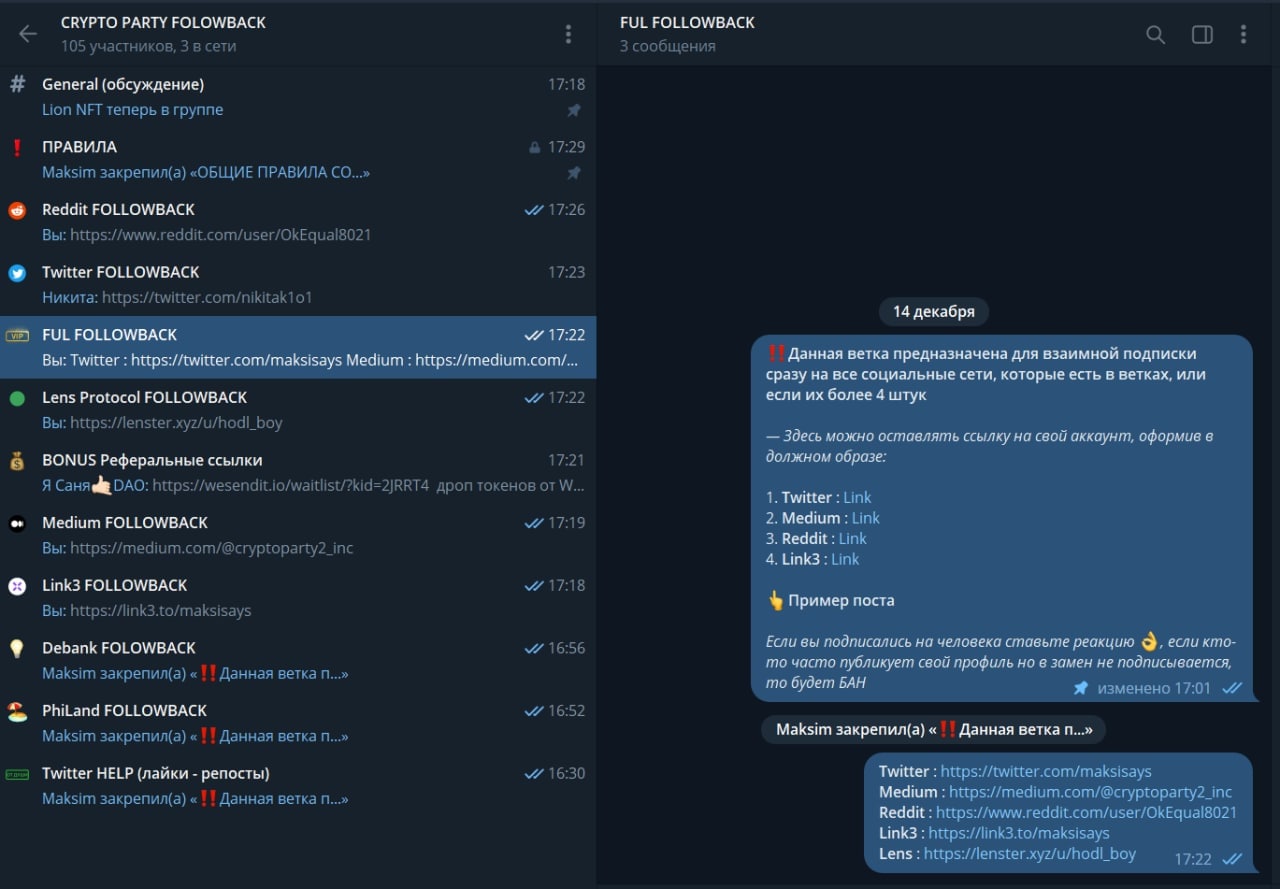Click the '3 сообщения' subtitle
This screenshot has height=889, width=1280.
[667, 46]
